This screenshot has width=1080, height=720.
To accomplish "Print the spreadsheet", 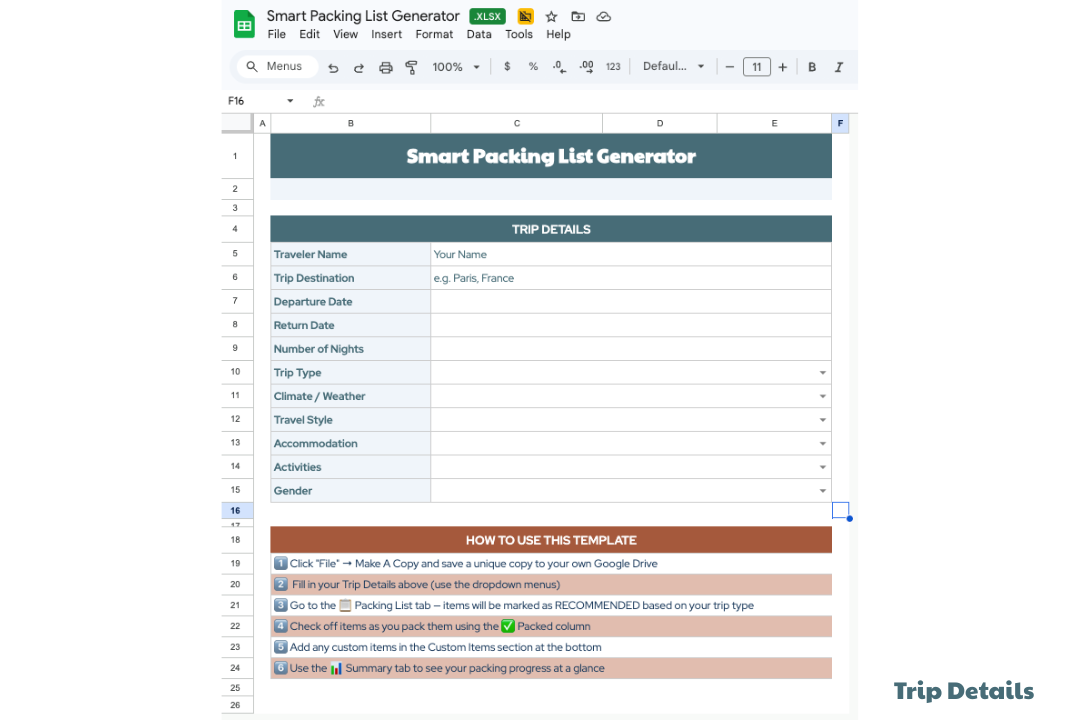I will 386,67.
